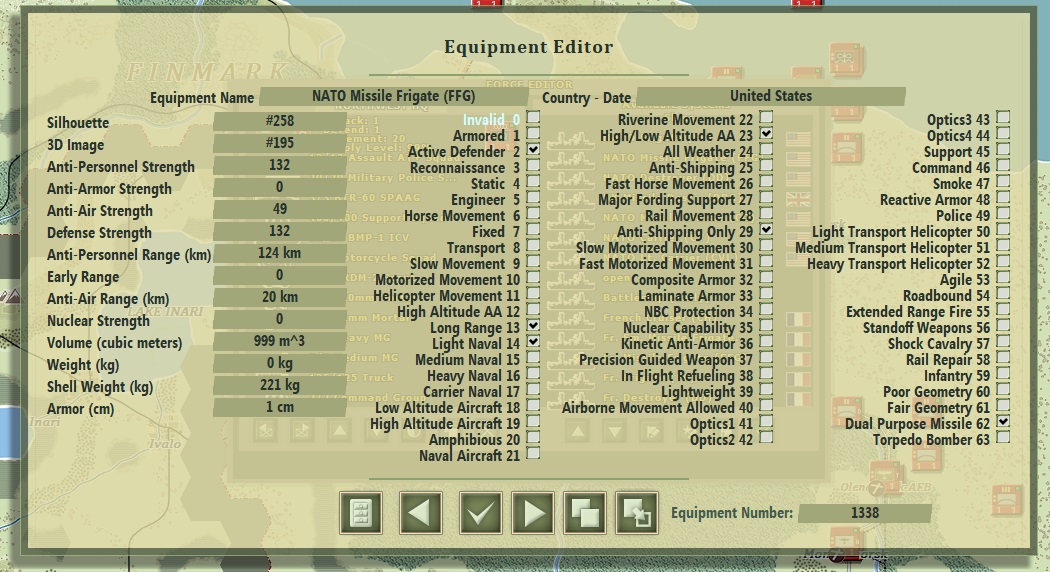Enable Nuclear Capability 35

pos(766,326)
